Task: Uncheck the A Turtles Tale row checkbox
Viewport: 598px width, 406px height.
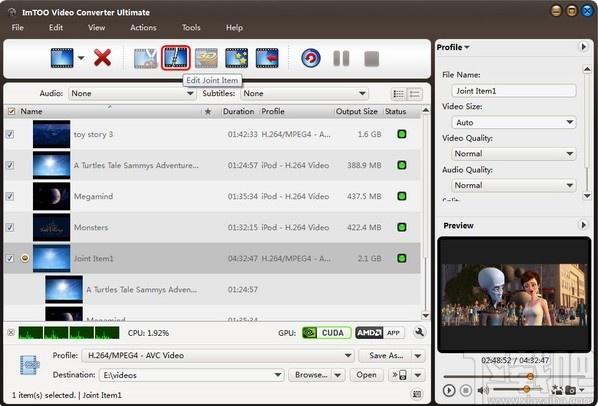Action: [x=10, y=165]
